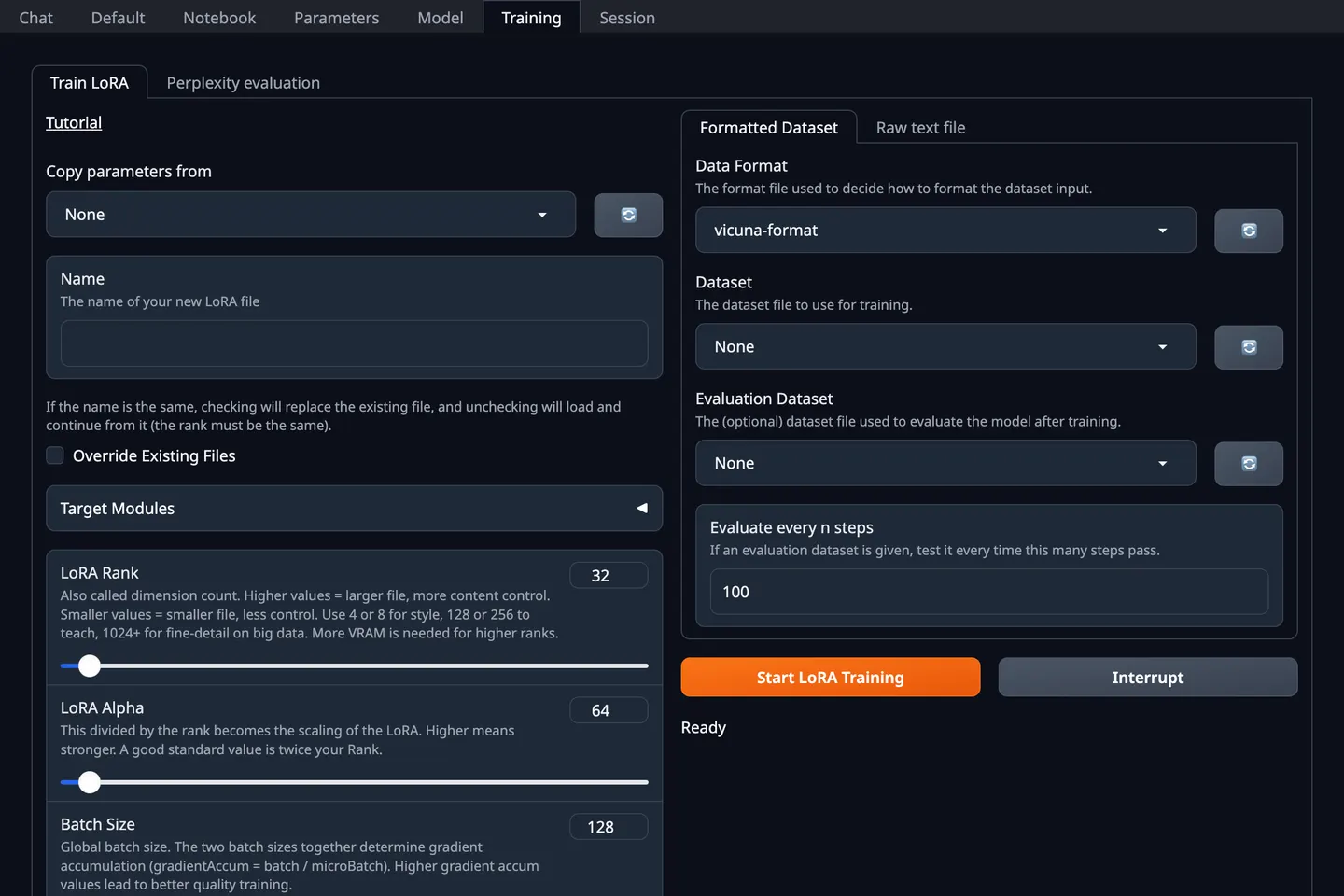This screenshot has width=1344, height=896.
Task: Click the Ready status text
Action: (x=704, y=728)
